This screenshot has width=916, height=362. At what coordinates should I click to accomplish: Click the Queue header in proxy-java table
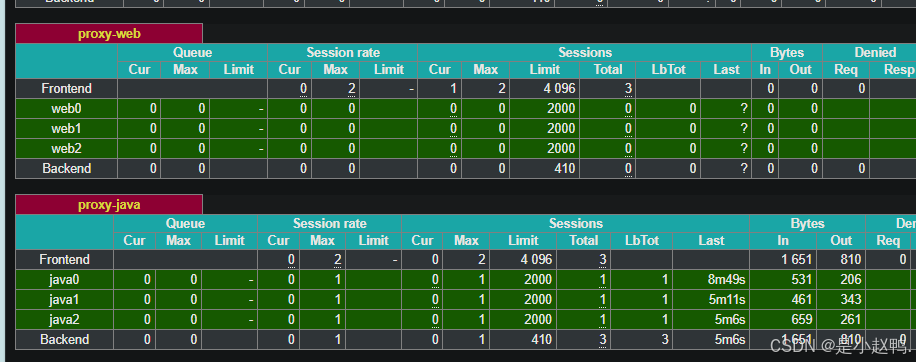[185, 224]
